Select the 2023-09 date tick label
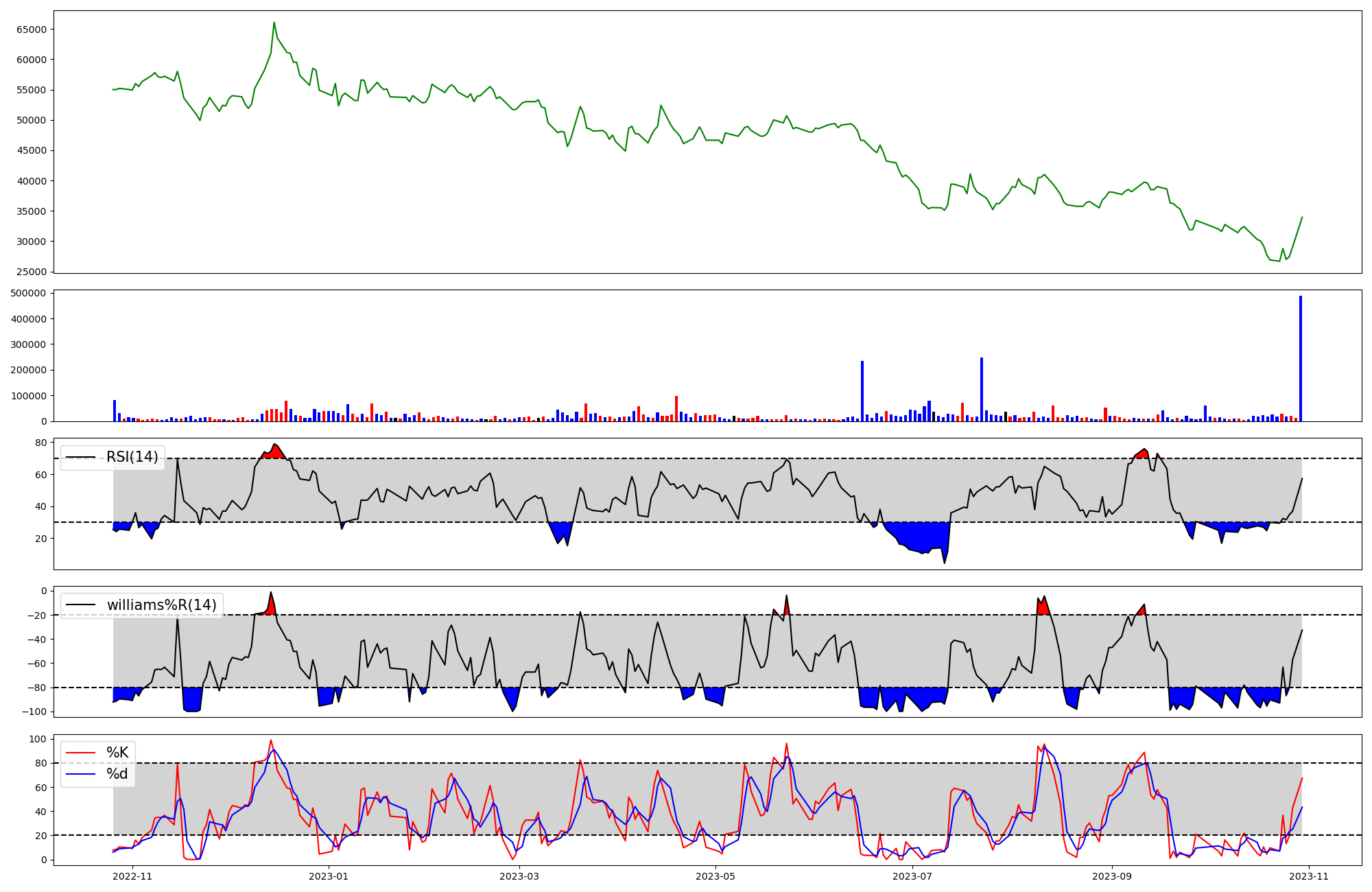The width and height of the screenshot is (1372, 892). pyautogui.click(x=1113, y=876)
